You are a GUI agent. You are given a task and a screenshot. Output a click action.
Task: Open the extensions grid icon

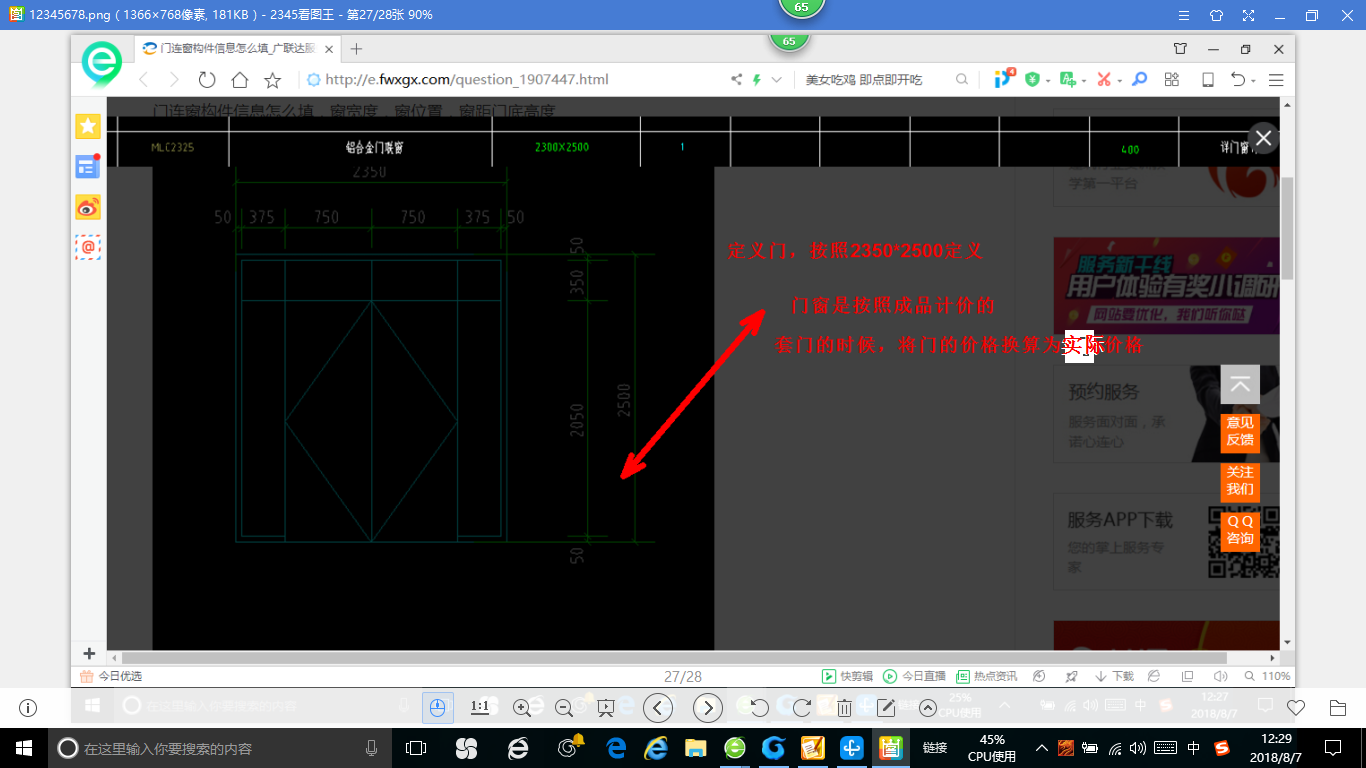click(x=1172, y=80)
